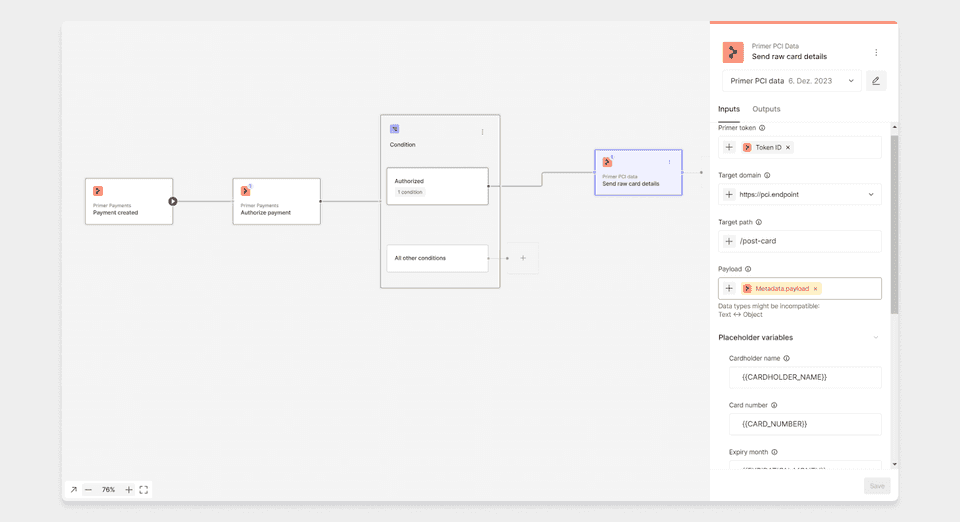The image size is (960, 522).
Task: Switch to the Outputs tab
Action: [766, 109]
